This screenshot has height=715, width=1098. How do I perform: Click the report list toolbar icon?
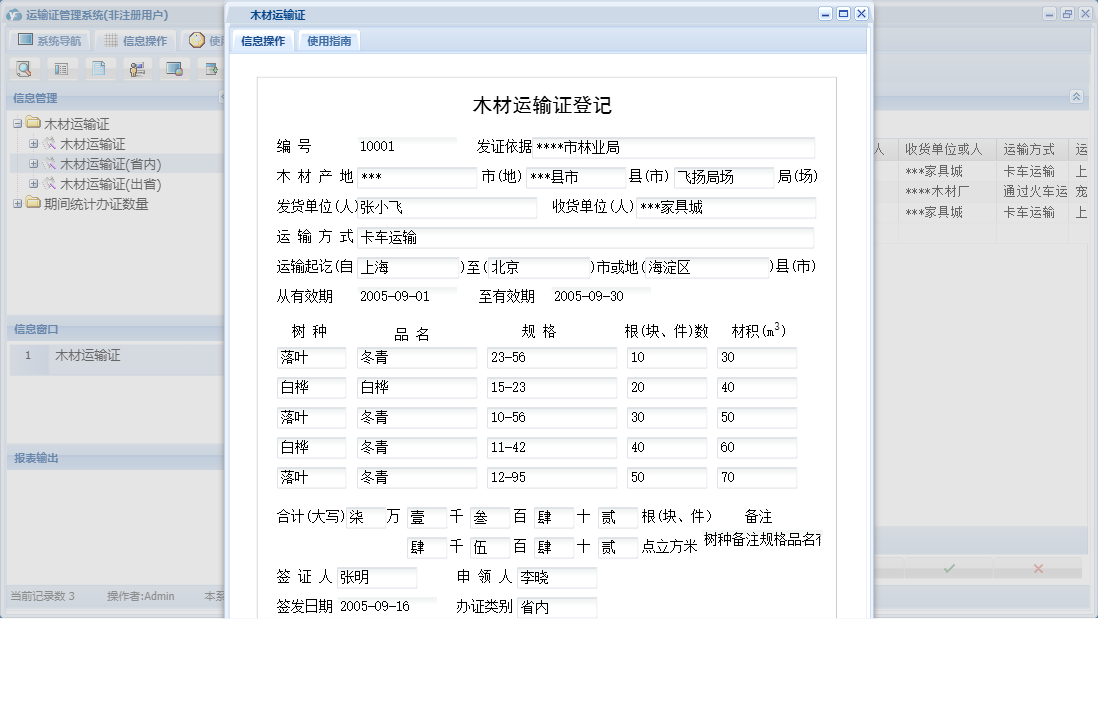(x=63, y=69)
